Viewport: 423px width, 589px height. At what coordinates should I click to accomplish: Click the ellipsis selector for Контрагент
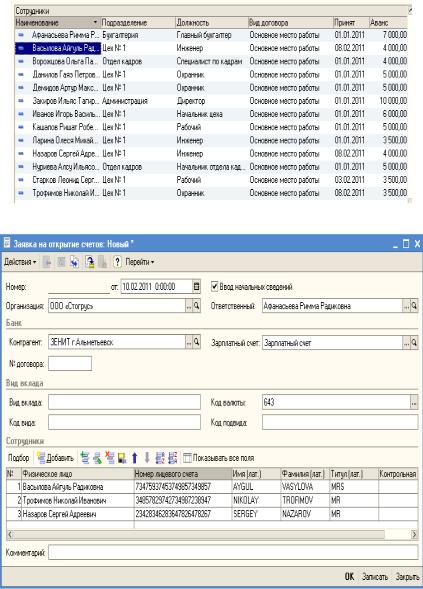point(189,342)
